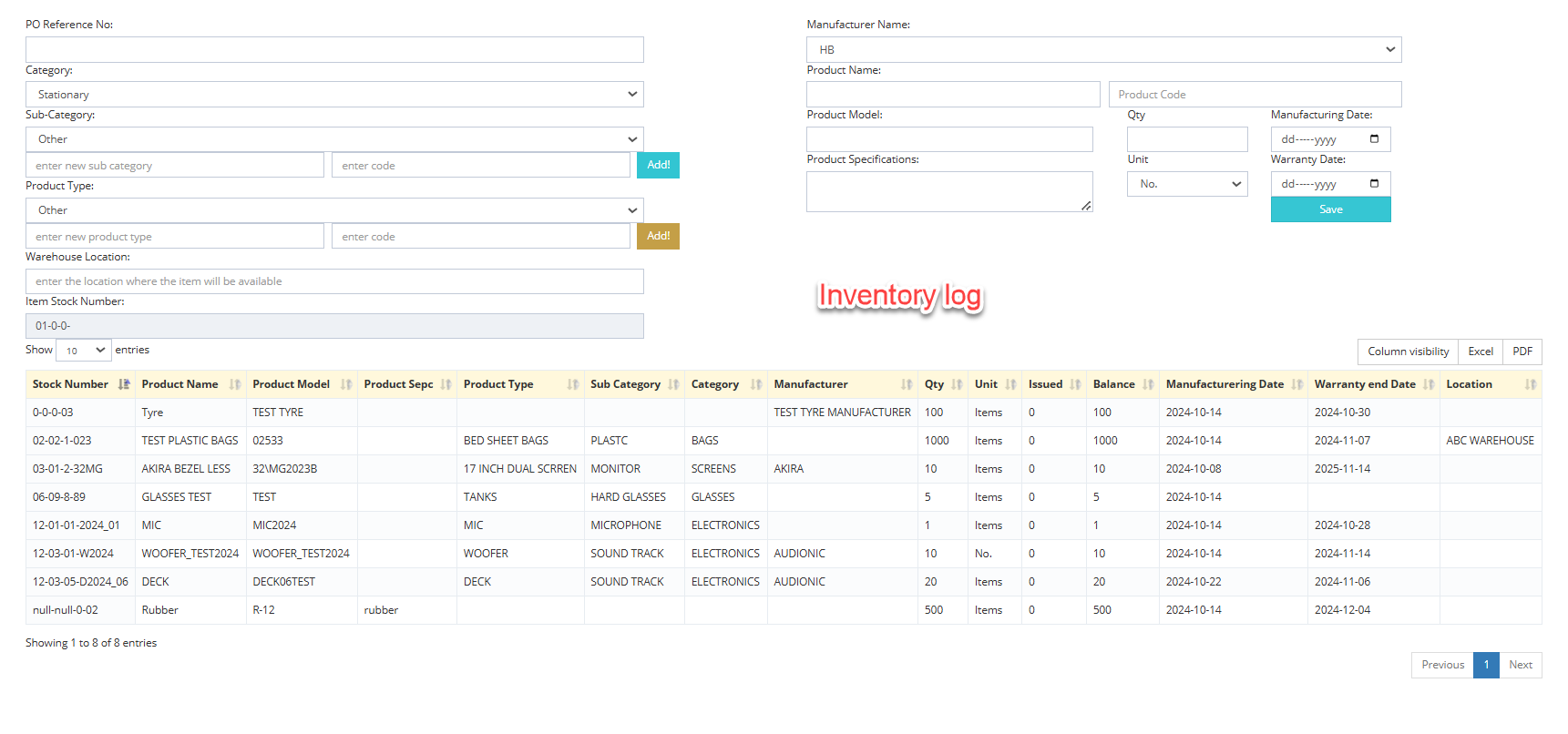Change the Show entries count dropdown

click(84, 351)
